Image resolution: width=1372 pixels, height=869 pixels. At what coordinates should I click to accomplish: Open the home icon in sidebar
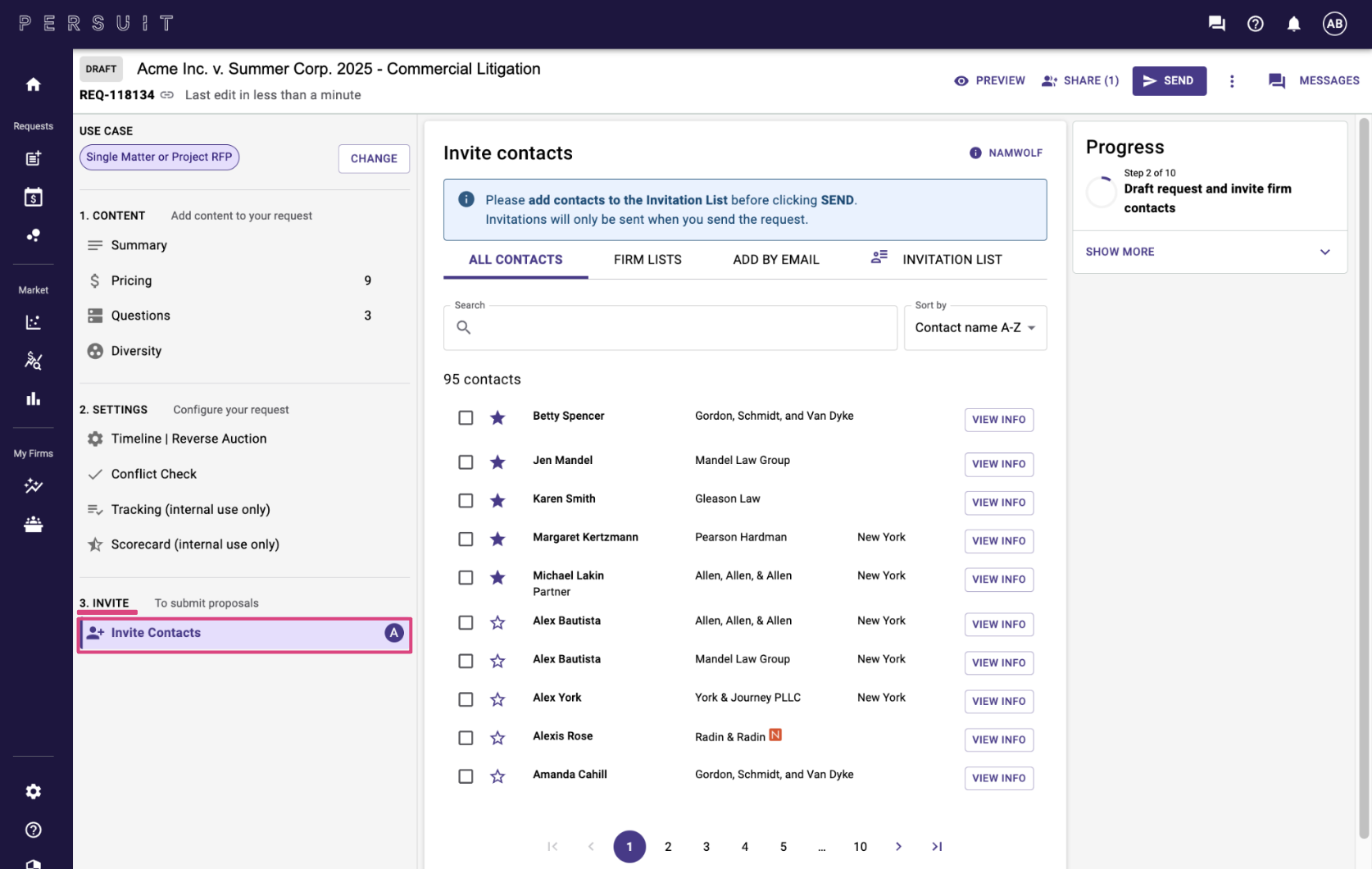click(x=33, y=84)
